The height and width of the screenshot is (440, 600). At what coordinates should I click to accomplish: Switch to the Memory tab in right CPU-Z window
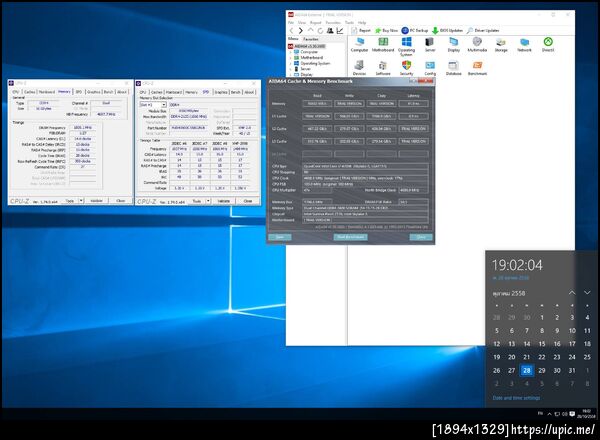191,92
